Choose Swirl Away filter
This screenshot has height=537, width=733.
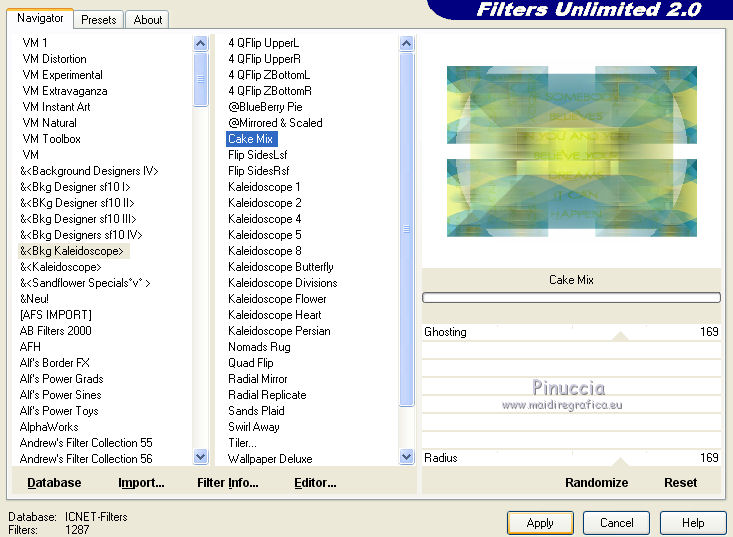tap(253, 427)
